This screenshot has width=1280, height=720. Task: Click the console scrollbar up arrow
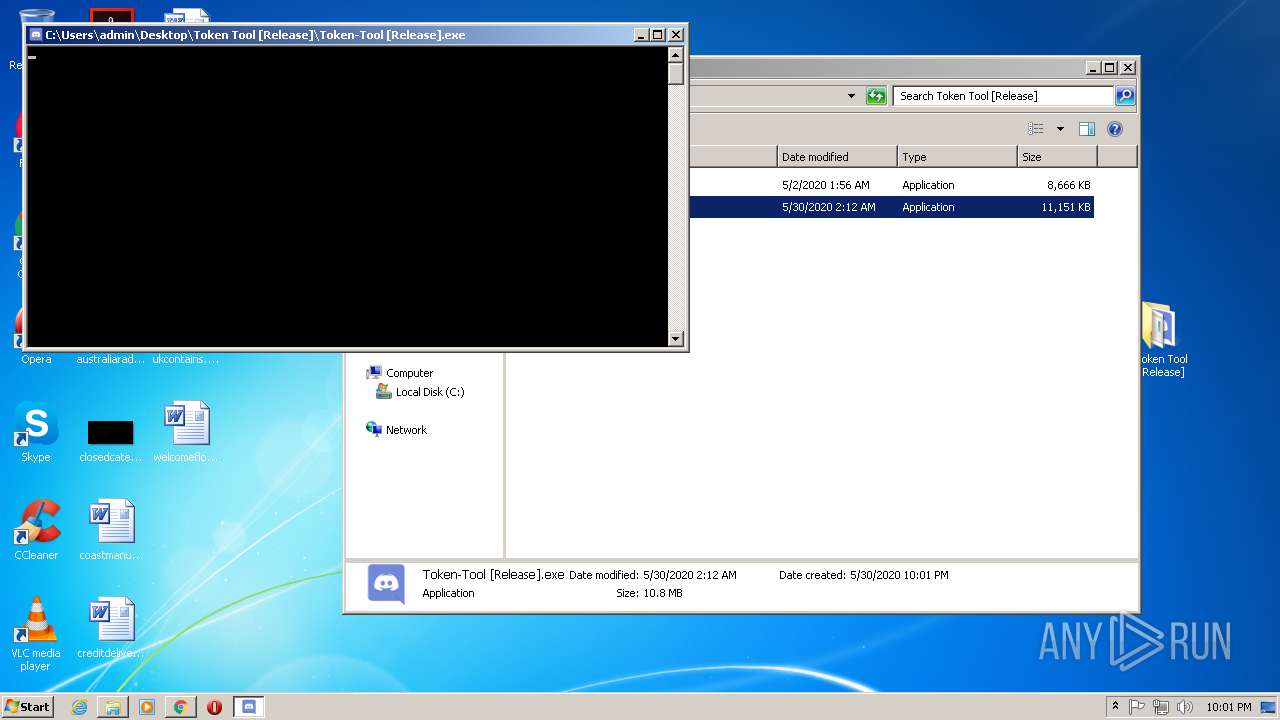[x=676, y=55]
